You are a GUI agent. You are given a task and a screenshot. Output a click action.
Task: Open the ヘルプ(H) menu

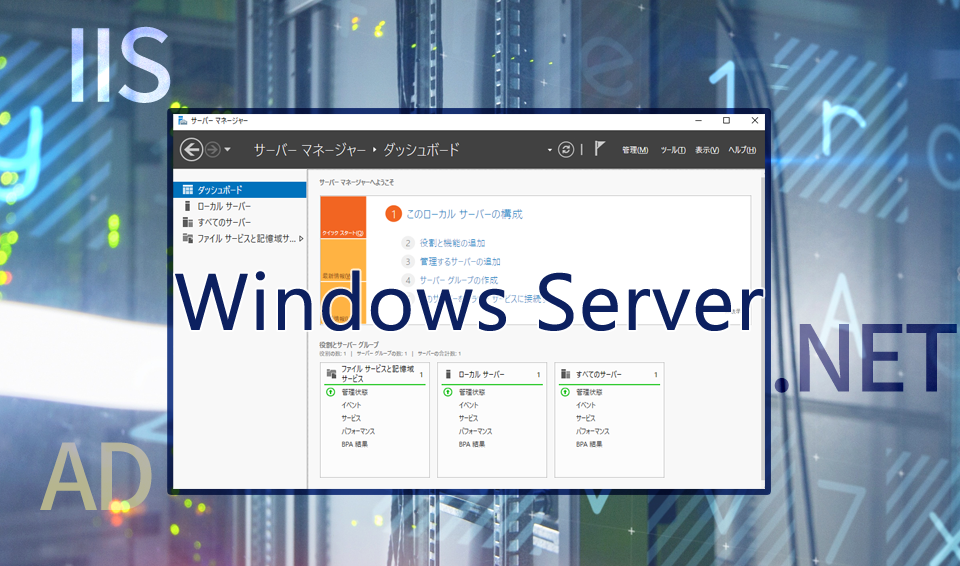coord(742,150)
